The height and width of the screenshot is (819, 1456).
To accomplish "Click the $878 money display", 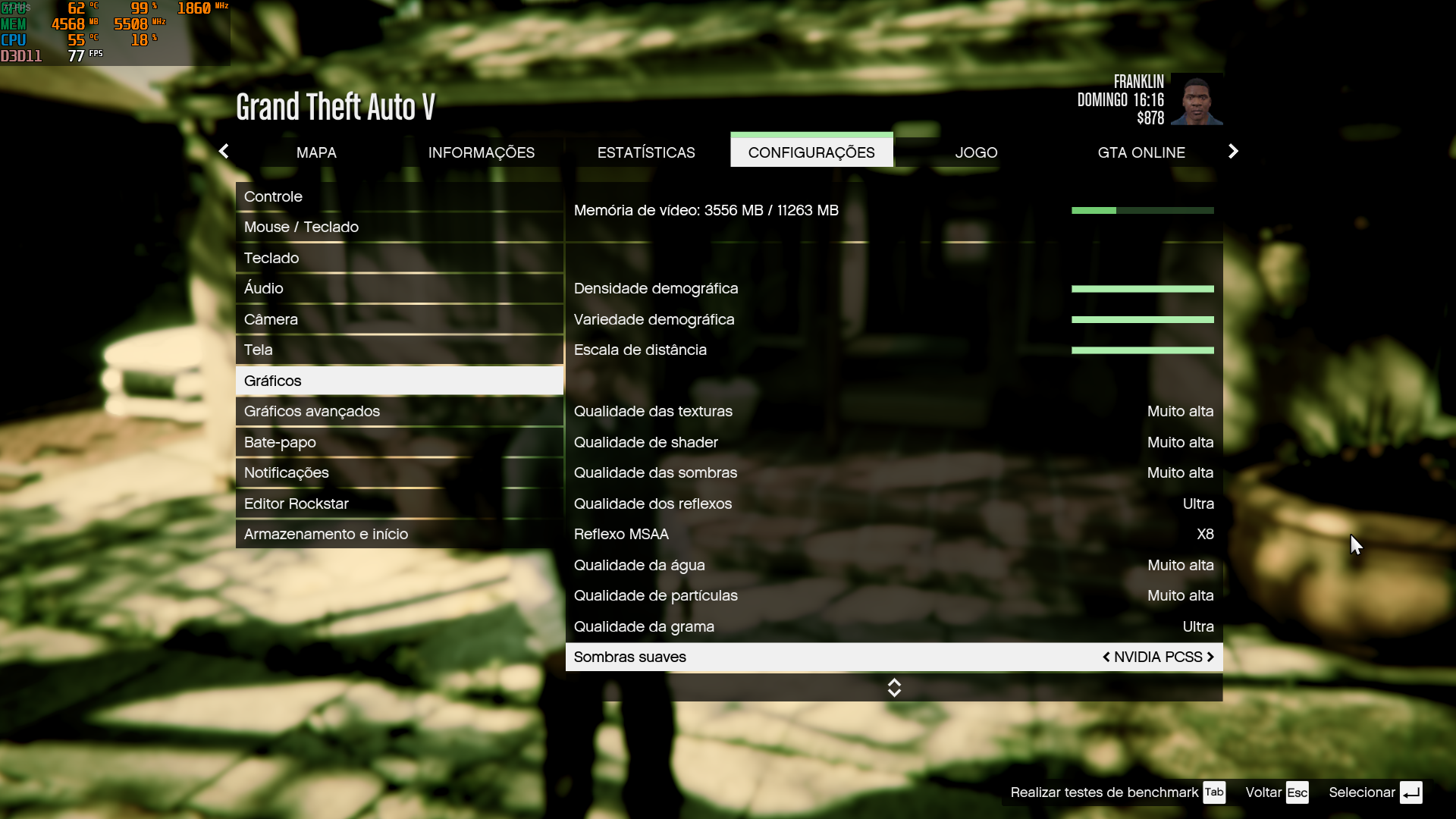I will 1150,118.
